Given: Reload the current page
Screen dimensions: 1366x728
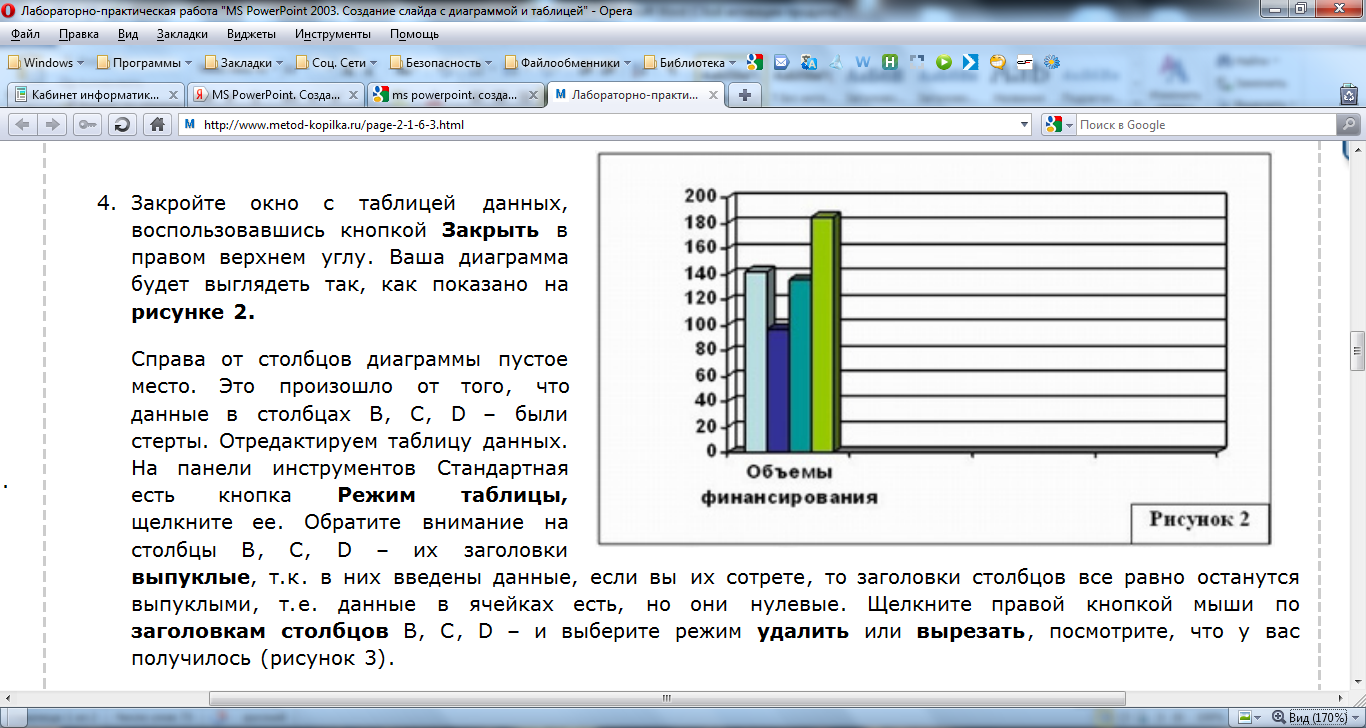Looking at the screenshot, I should point(122,125).
